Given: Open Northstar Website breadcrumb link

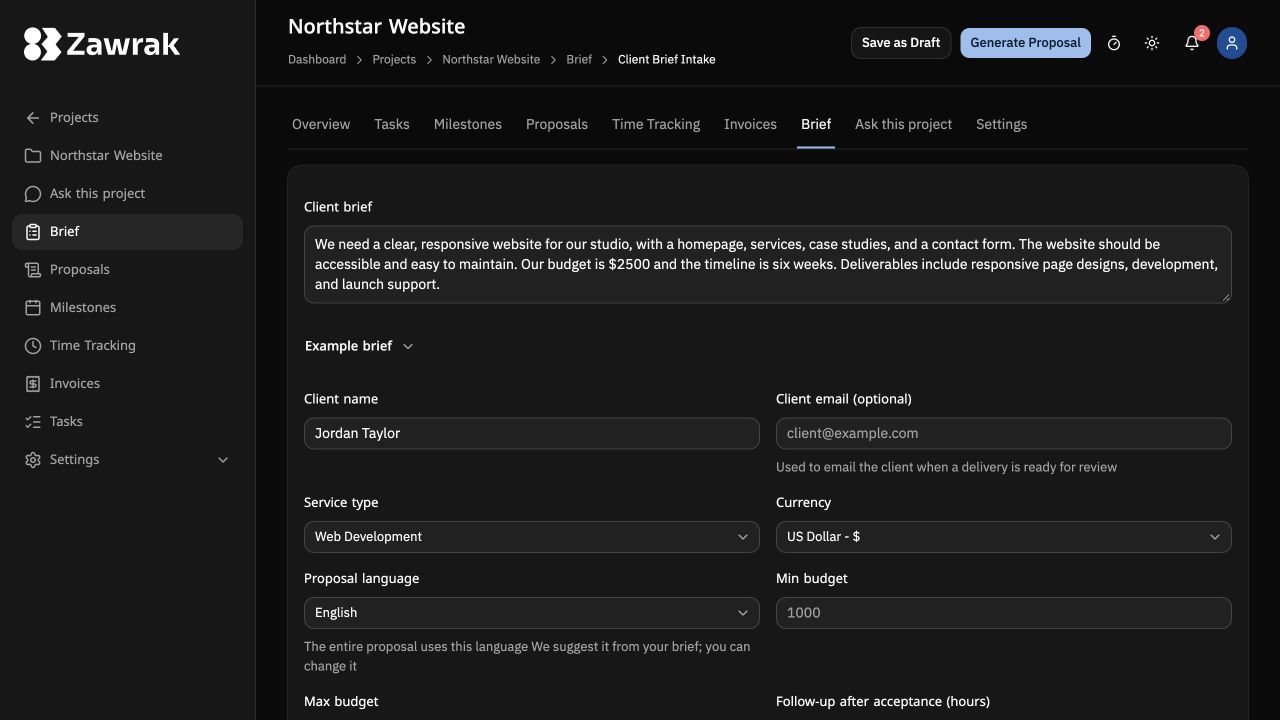Looking at the screenshot, I should point(491,60).
